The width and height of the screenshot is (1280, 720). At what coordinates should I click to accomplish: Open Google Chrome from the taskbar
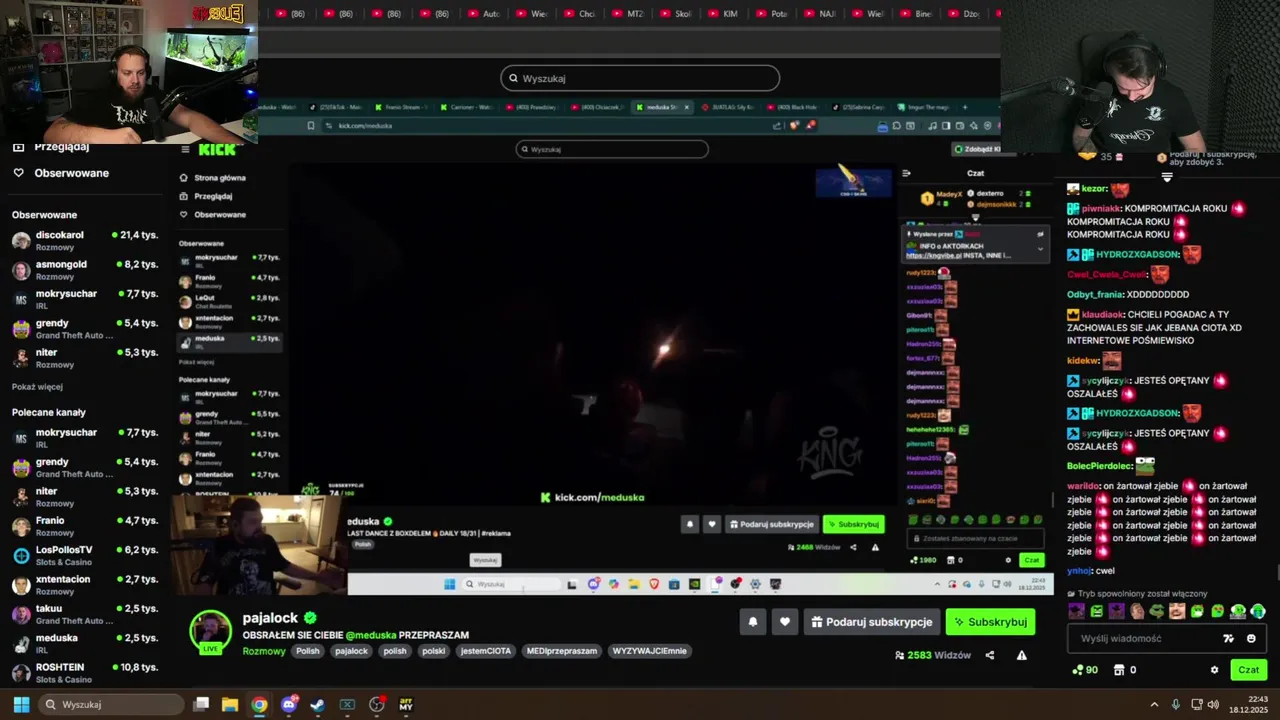[x=259, y=704]
